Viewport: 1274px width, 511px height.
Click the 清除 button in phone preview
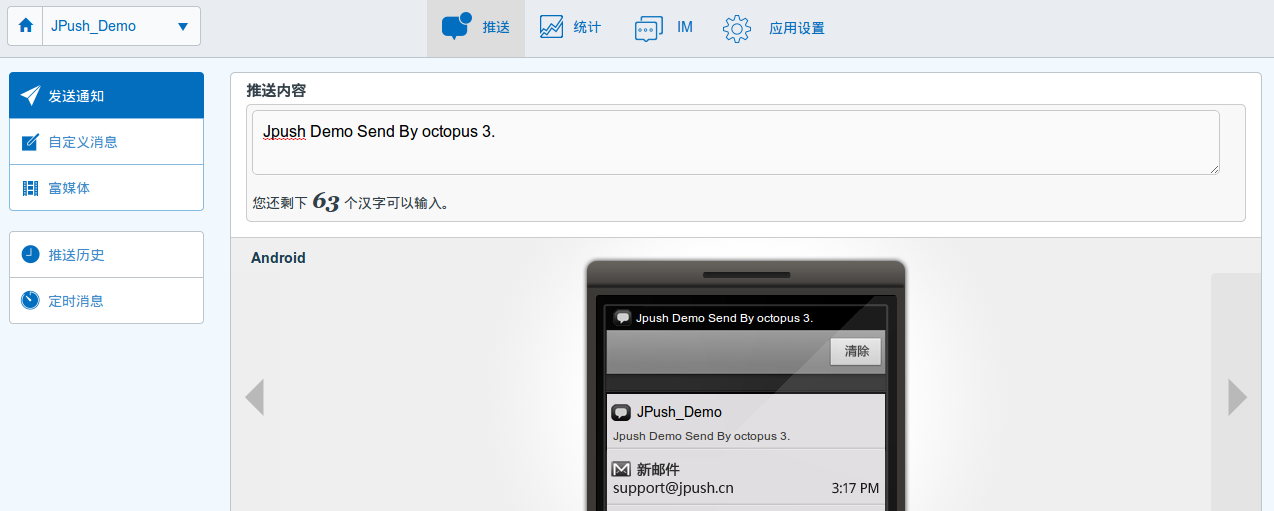click(x=856, y=351)
